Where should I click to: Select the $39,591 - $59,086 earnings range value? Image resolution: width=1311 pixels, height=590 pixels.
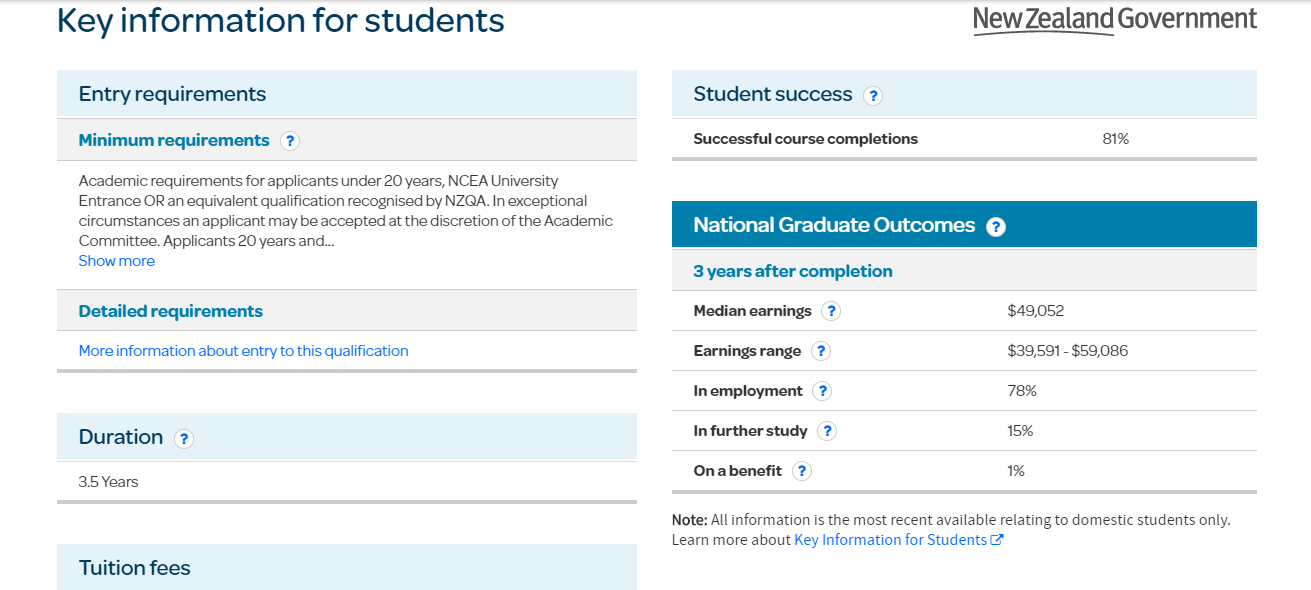[x=1068, y=351]
